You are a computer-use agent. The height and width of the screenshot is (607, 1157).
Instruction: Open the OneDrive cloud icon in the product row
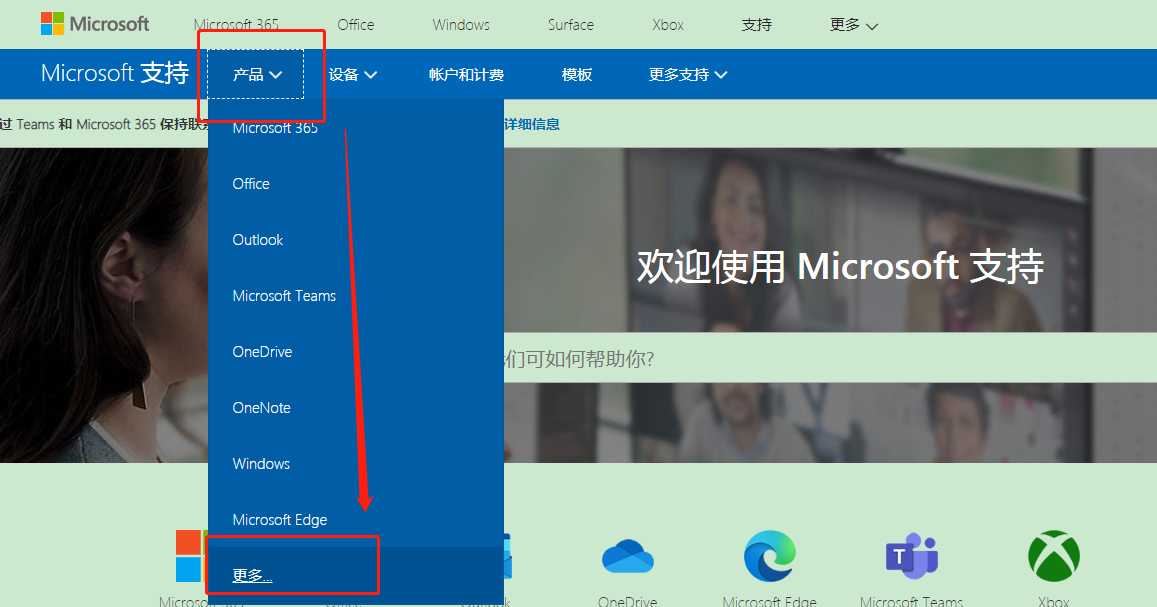click(627, 557)
